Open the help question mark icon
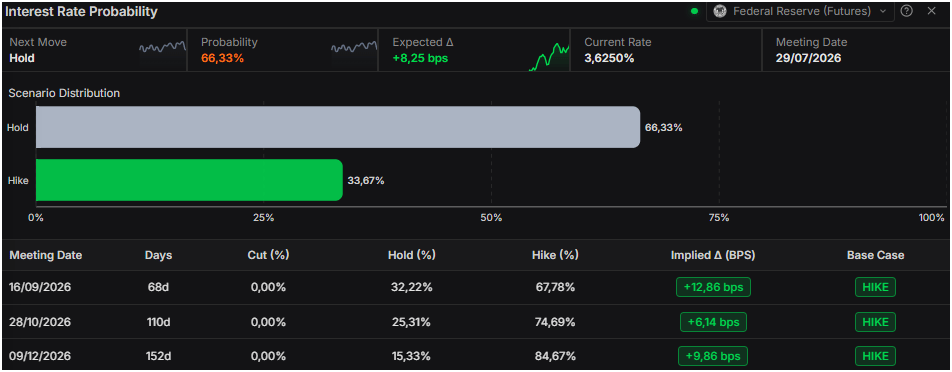This screenshot has width=952, height=372. pos(906,11)
